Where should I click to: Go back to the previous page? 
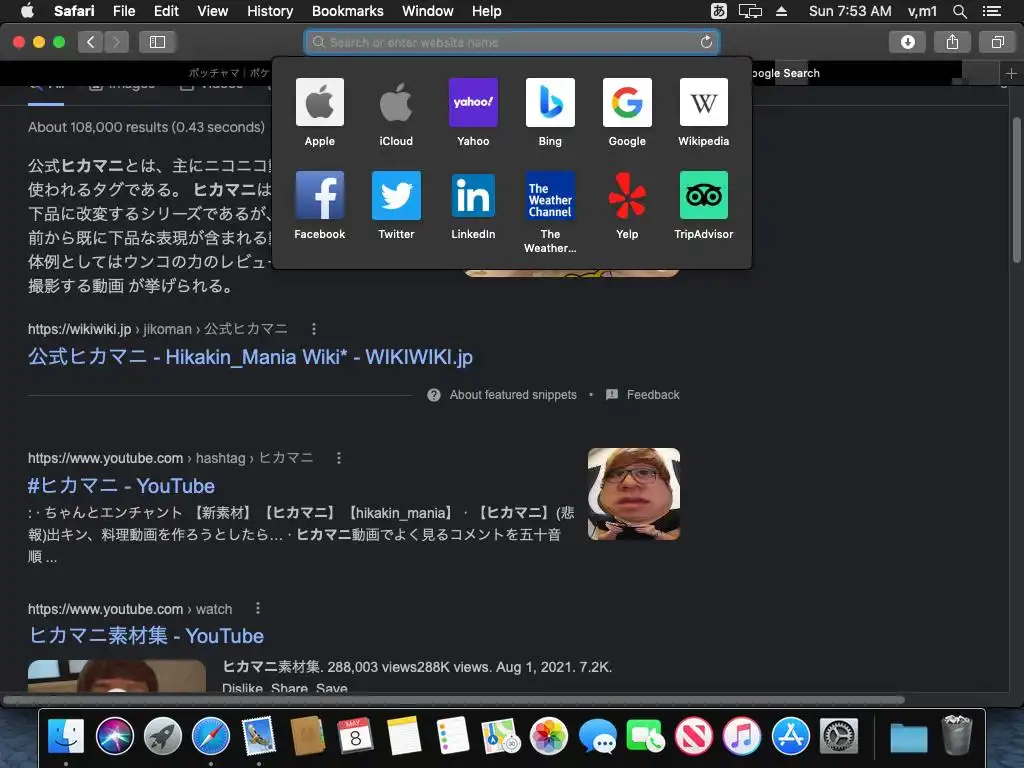[x=91, y=42]
